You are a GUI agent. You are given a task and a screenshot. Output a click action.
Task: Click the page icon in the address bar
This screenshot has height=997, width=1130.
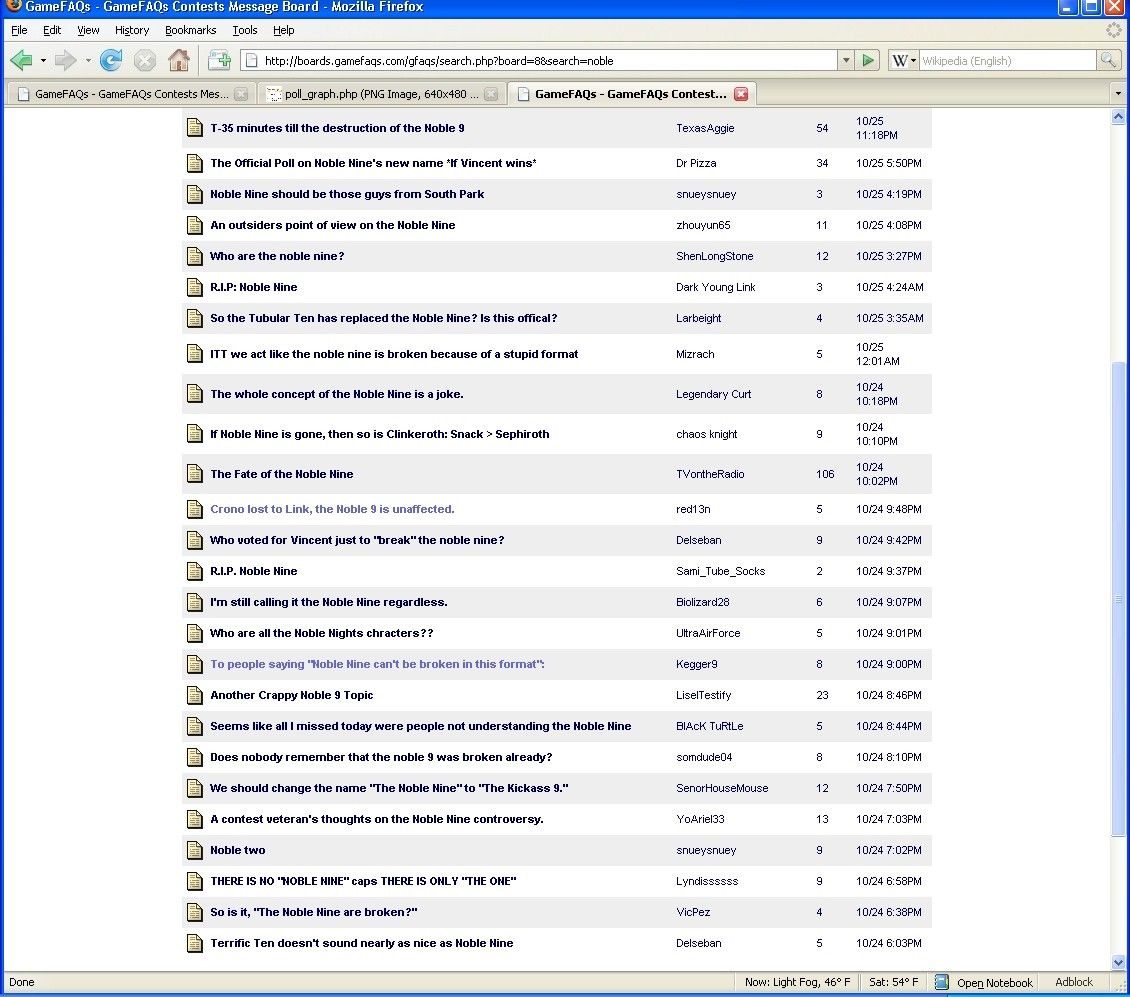252,61
